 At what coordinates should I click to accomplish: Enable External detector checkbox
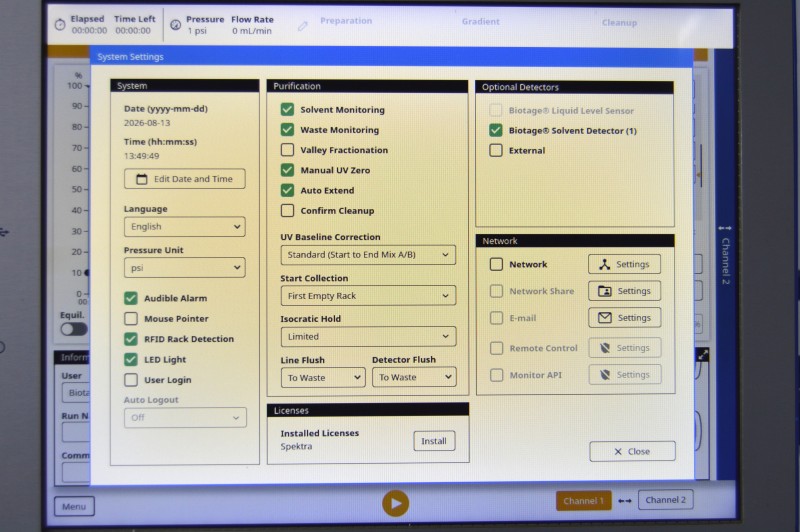click(495, 150)
